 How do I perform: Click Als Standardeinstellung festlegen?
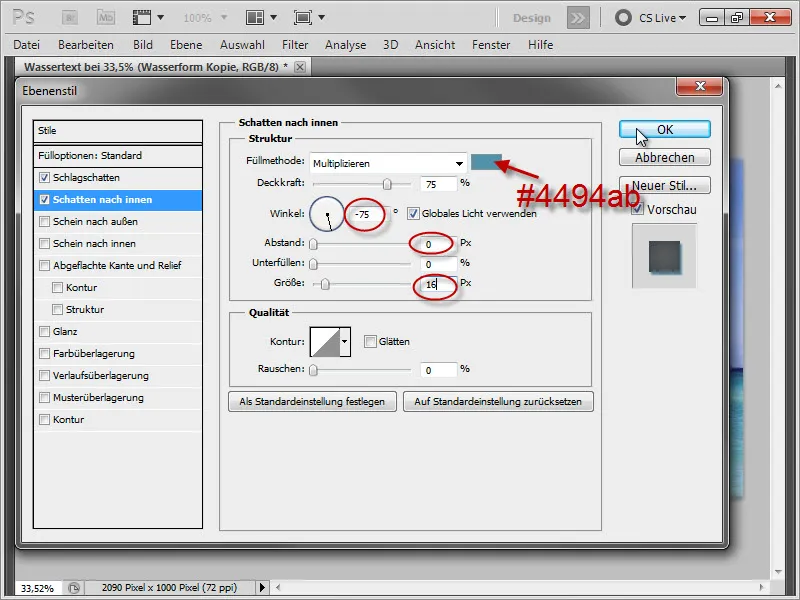[x=312, y=402]
